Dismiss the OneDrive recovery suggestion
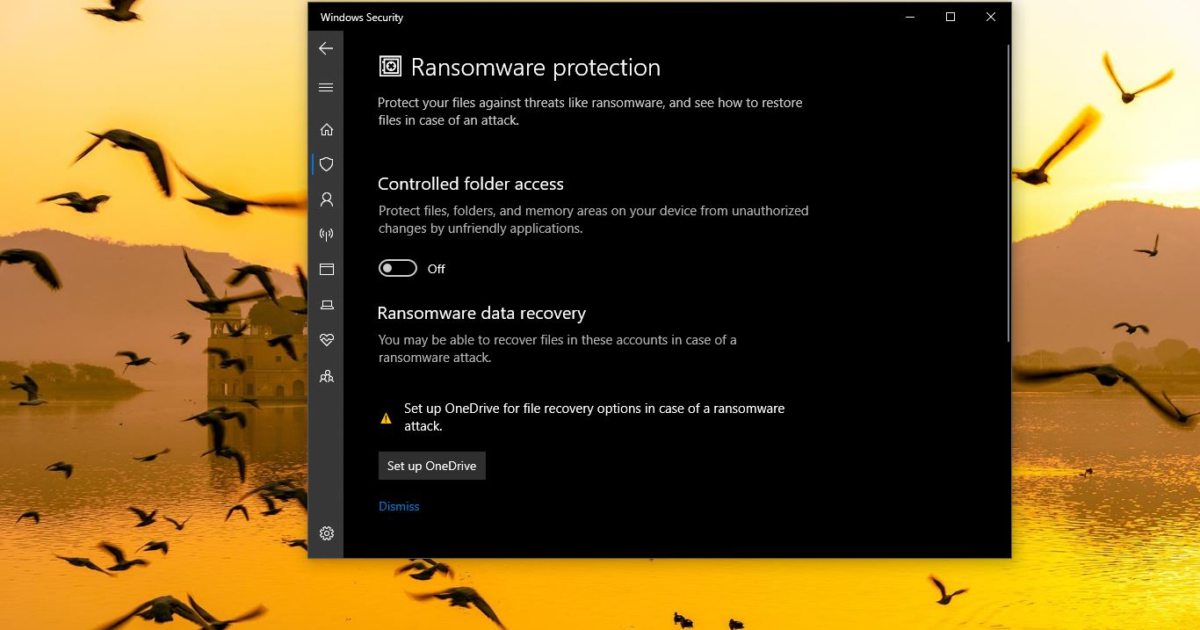 [x=399, y=506]
